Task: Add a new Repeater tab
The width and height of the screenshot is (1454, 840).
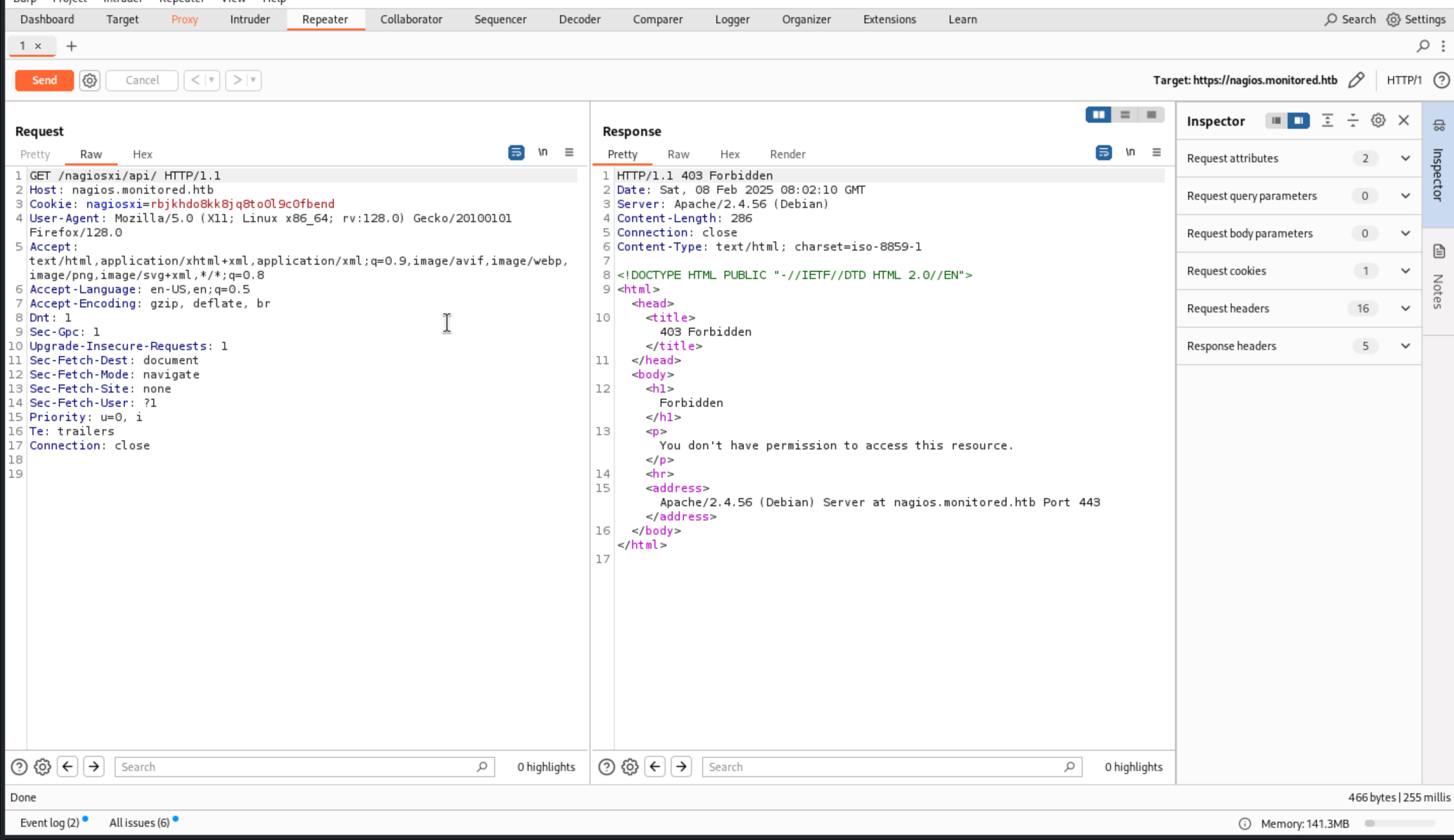Action: click(72, 46)
